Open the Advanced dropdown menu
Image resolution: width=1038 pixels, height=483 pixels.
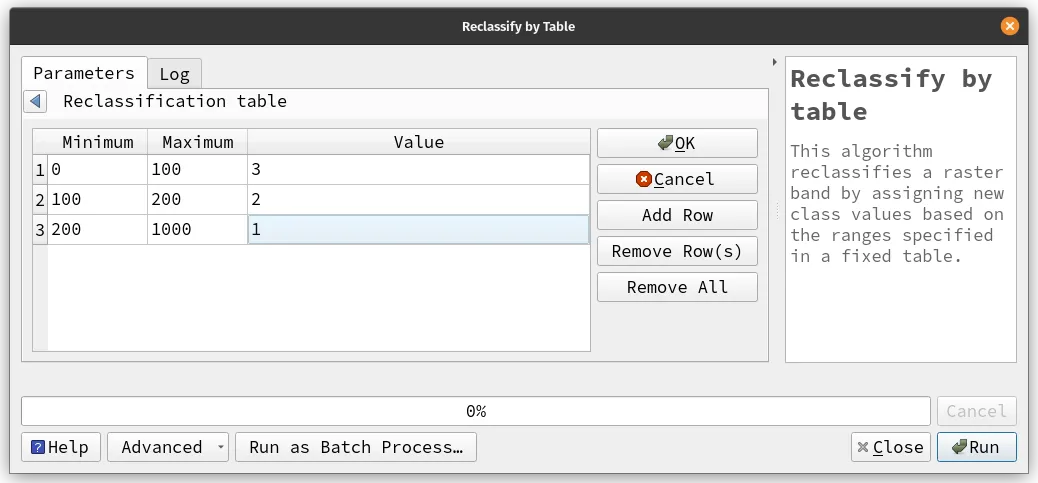coord(168,447)
